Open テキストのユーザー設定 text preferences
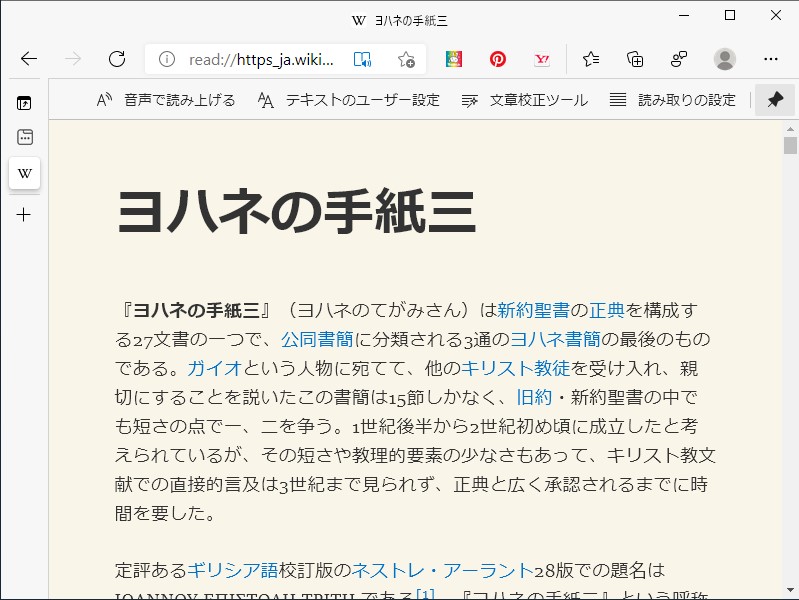The height and width of the screenshot is (600, 799). point(349,100)
